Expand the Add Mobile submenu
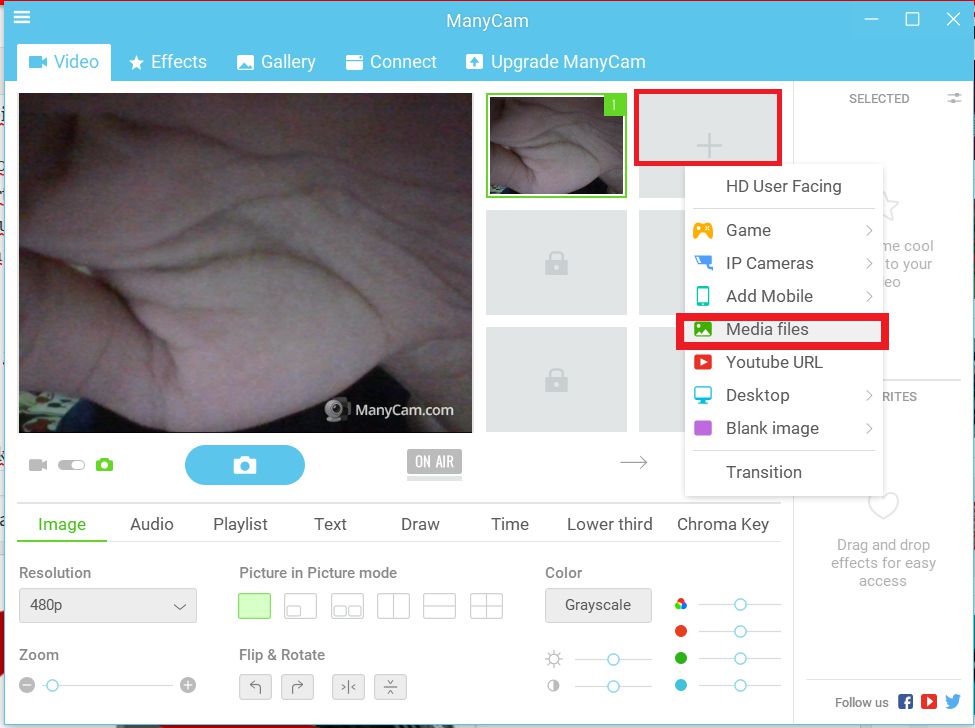Viewport: 975px width, 728px height. coord(783,296)
